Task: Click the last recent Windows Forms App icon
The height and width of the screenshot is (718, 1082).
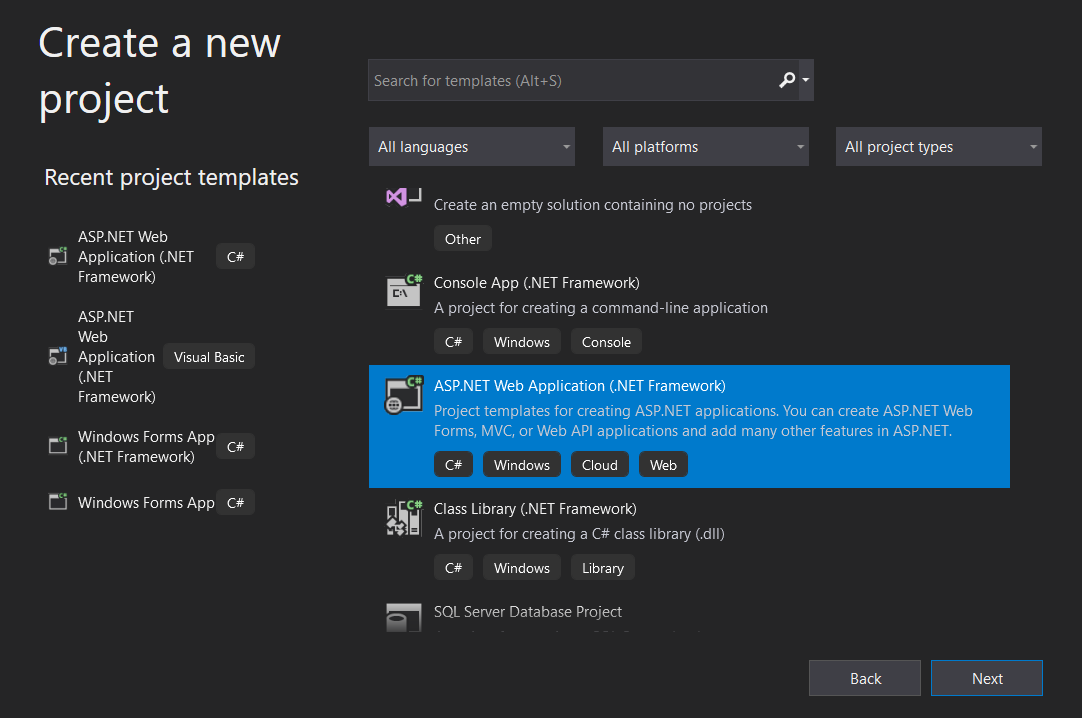Action: (58, 501)
